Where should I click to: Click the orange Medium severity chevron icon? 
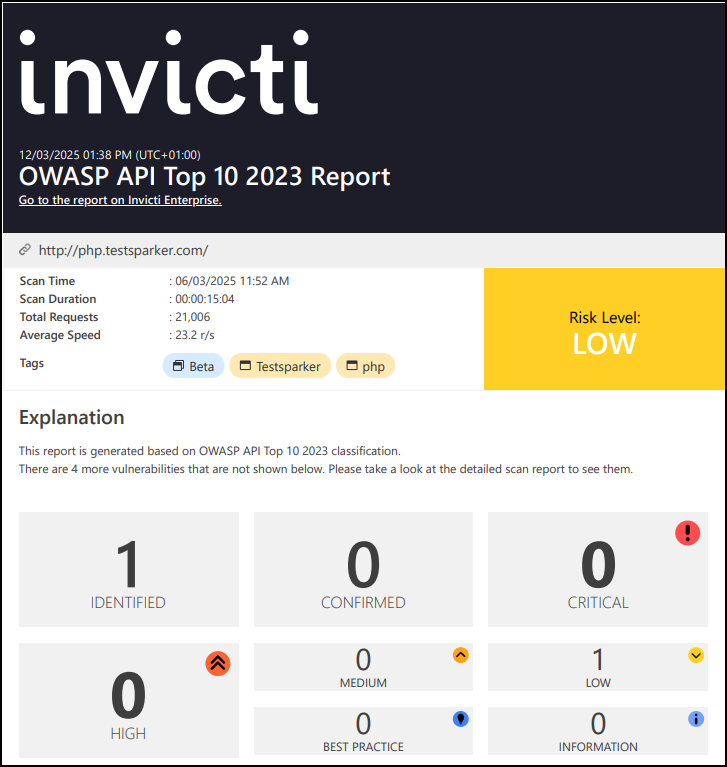tap(460, 655)
